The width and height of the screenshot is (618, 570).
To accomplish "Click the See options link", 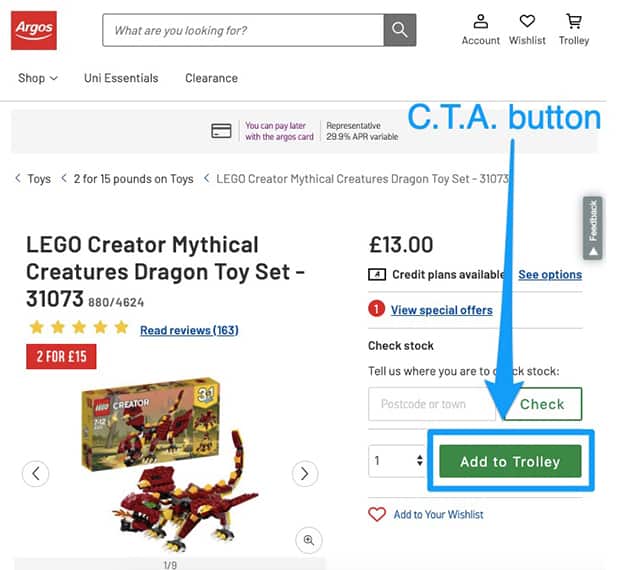I will click(549, 275).
